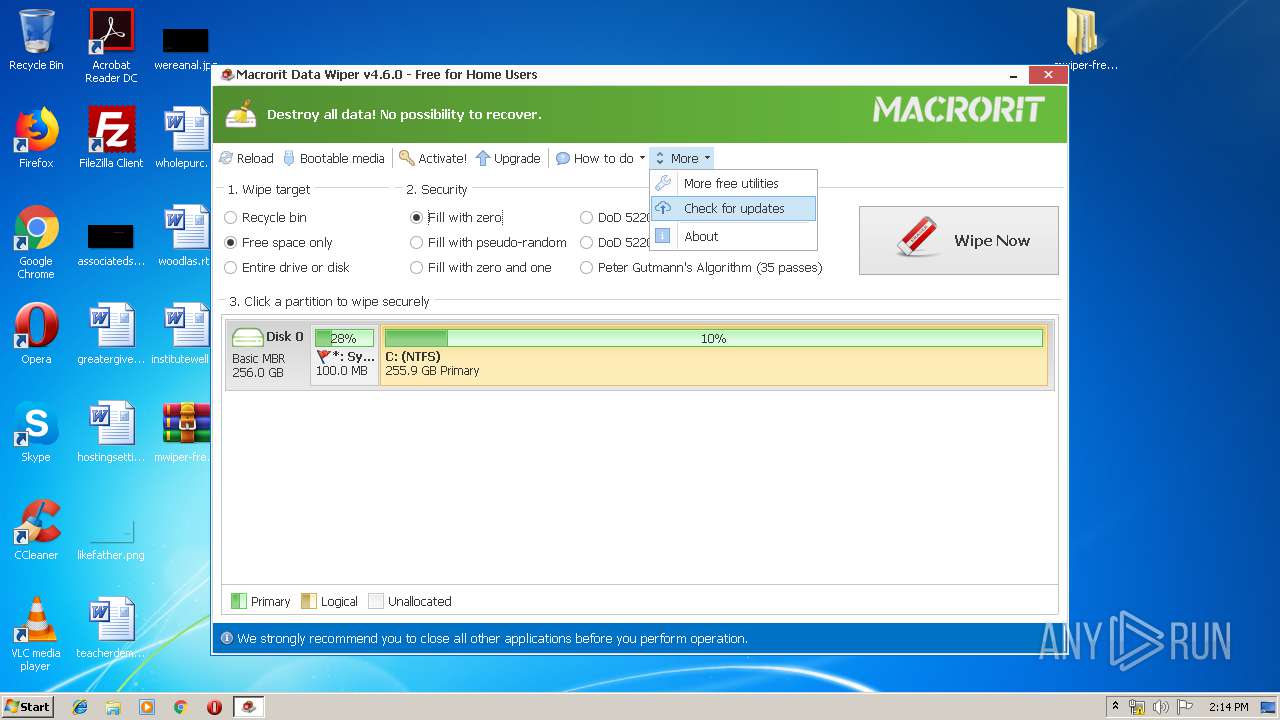1280x720 pixels.
Task: Select Fill with zero method
Action: 456,217
